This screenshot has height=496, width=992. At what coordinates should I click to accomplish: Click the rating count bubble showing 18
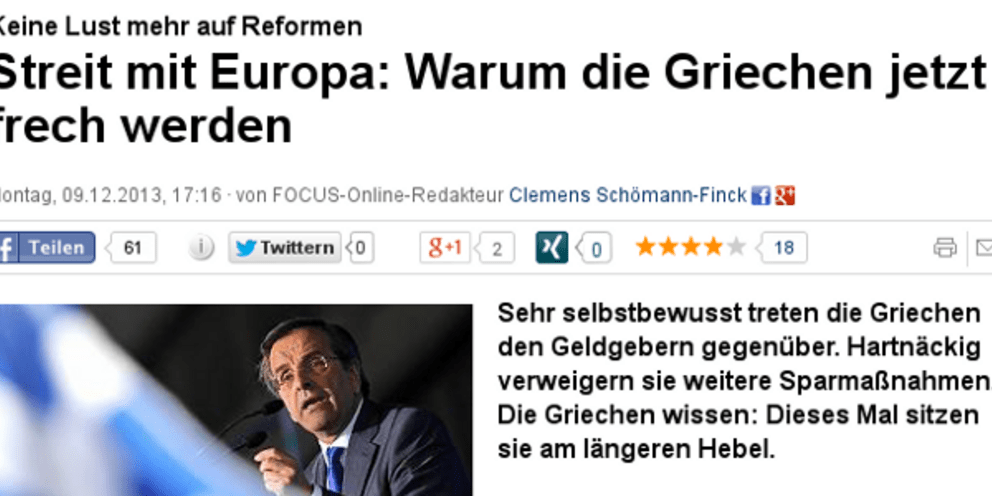point(783,247)
